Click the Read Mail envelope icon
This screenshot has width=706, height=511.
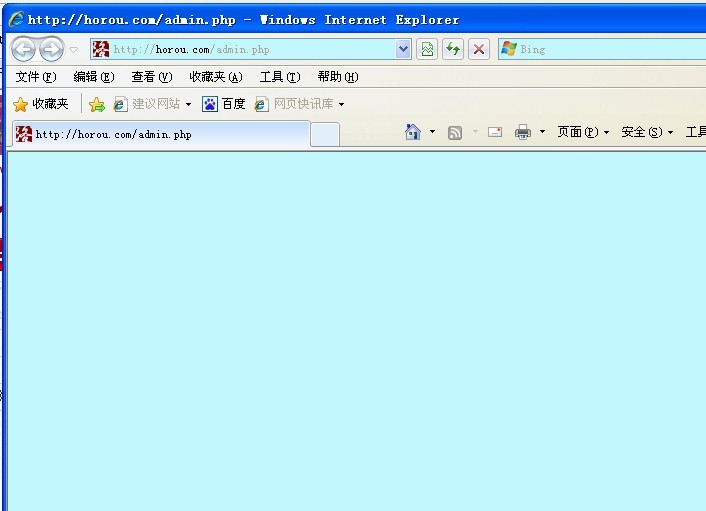495,132
